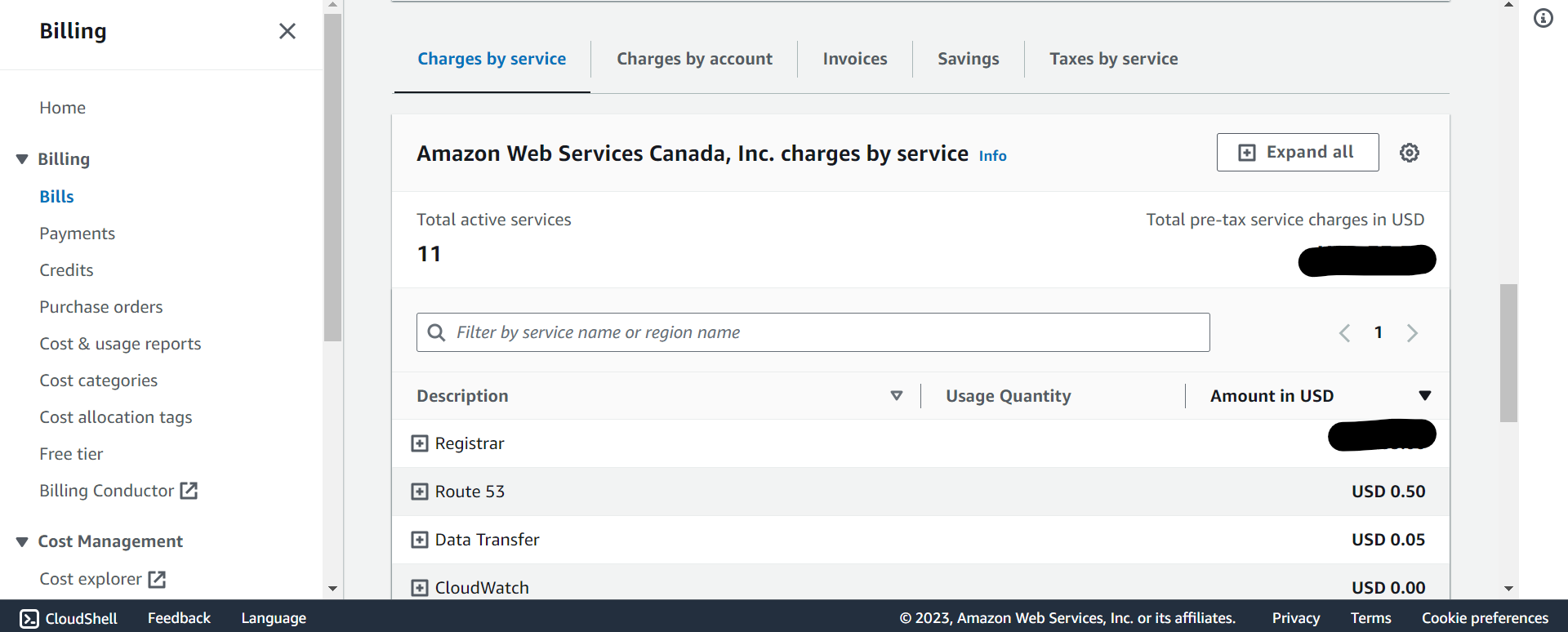Image resolution: width=1568 pixels, height=632 pixels.
Task: Click the Expand all button
Action: pos(1298,153)
